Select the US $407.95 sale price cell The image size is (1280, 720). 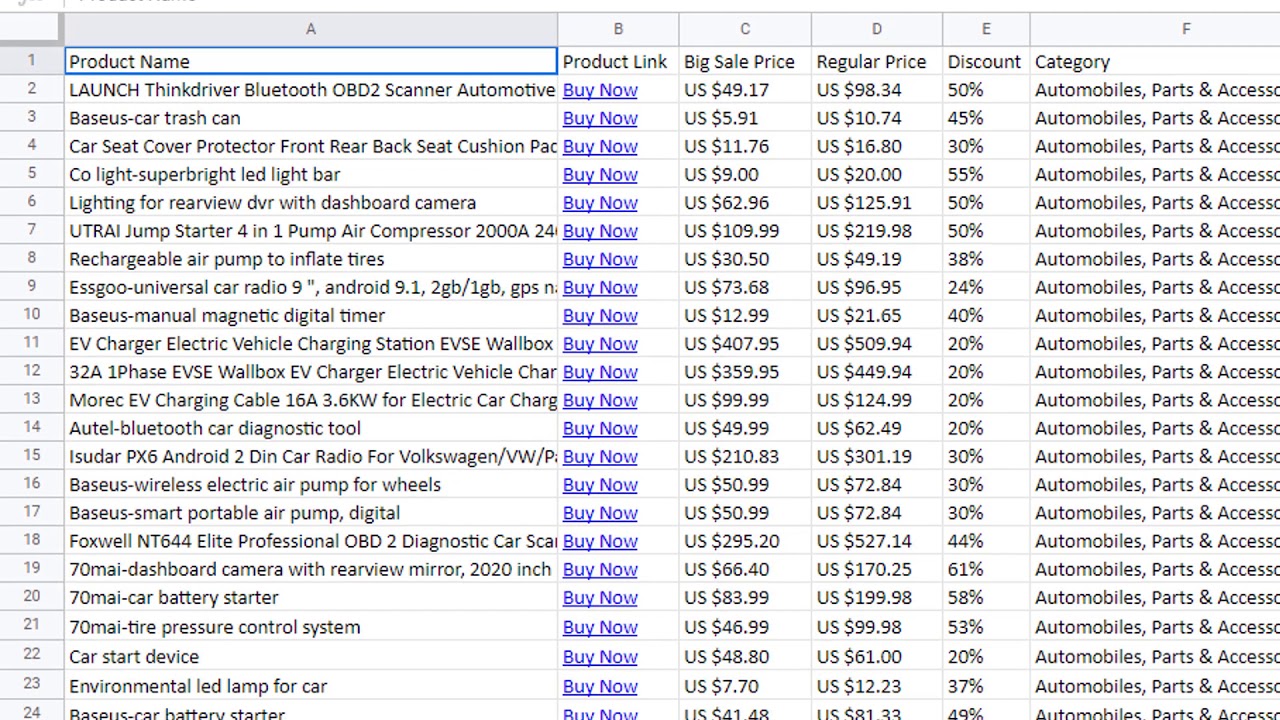click(x=745, y=343)
